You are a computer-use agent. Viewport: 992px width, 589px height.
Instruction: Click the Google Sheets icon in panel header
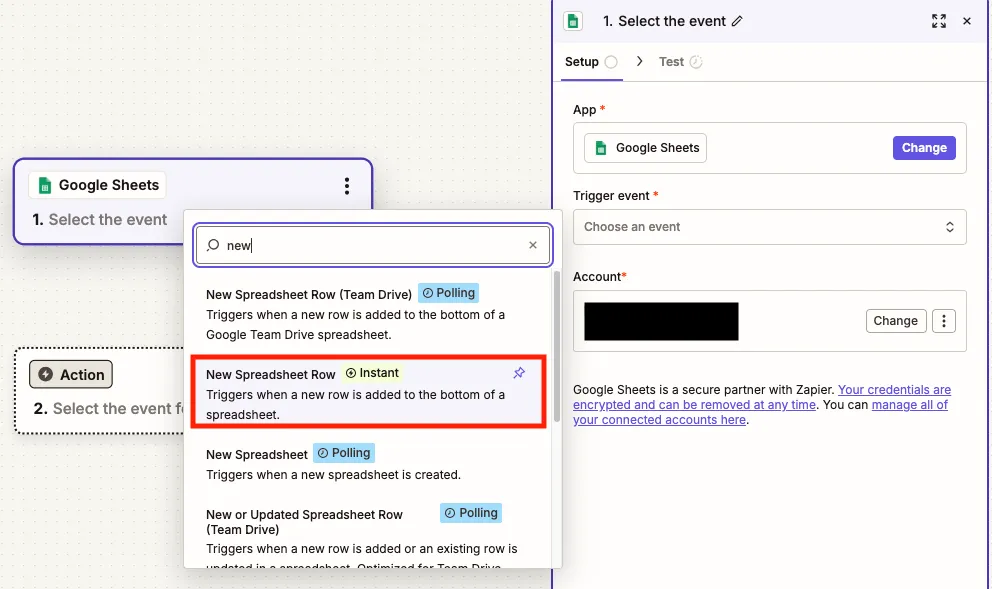(573, 21)
